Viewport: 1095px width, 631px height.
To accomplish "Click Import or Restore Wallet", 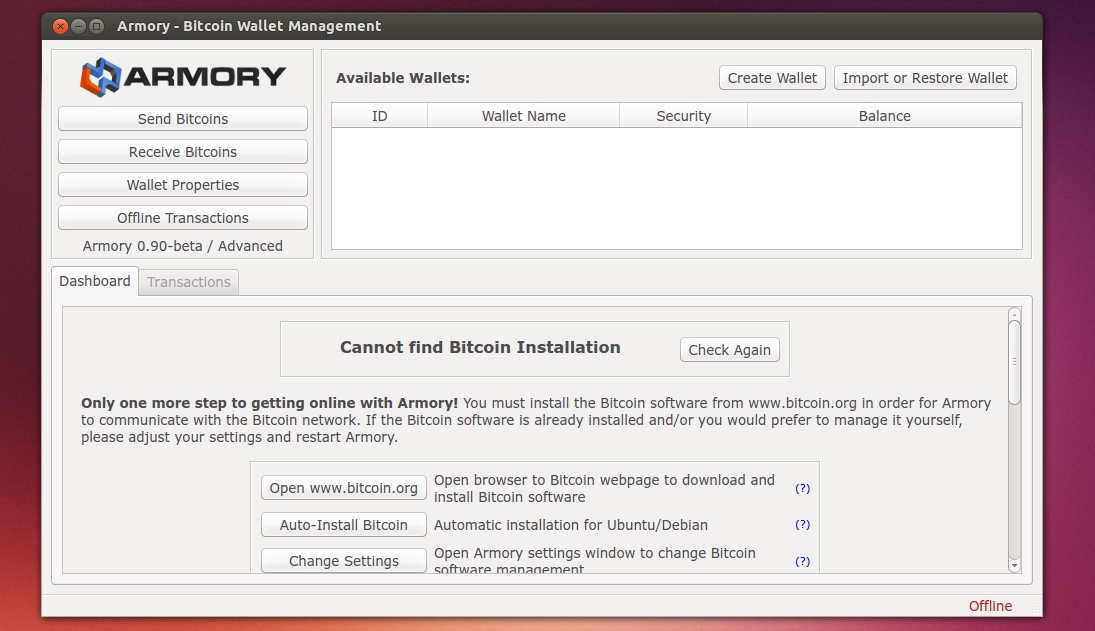I will pyautogui.click(x=925, y=77).
